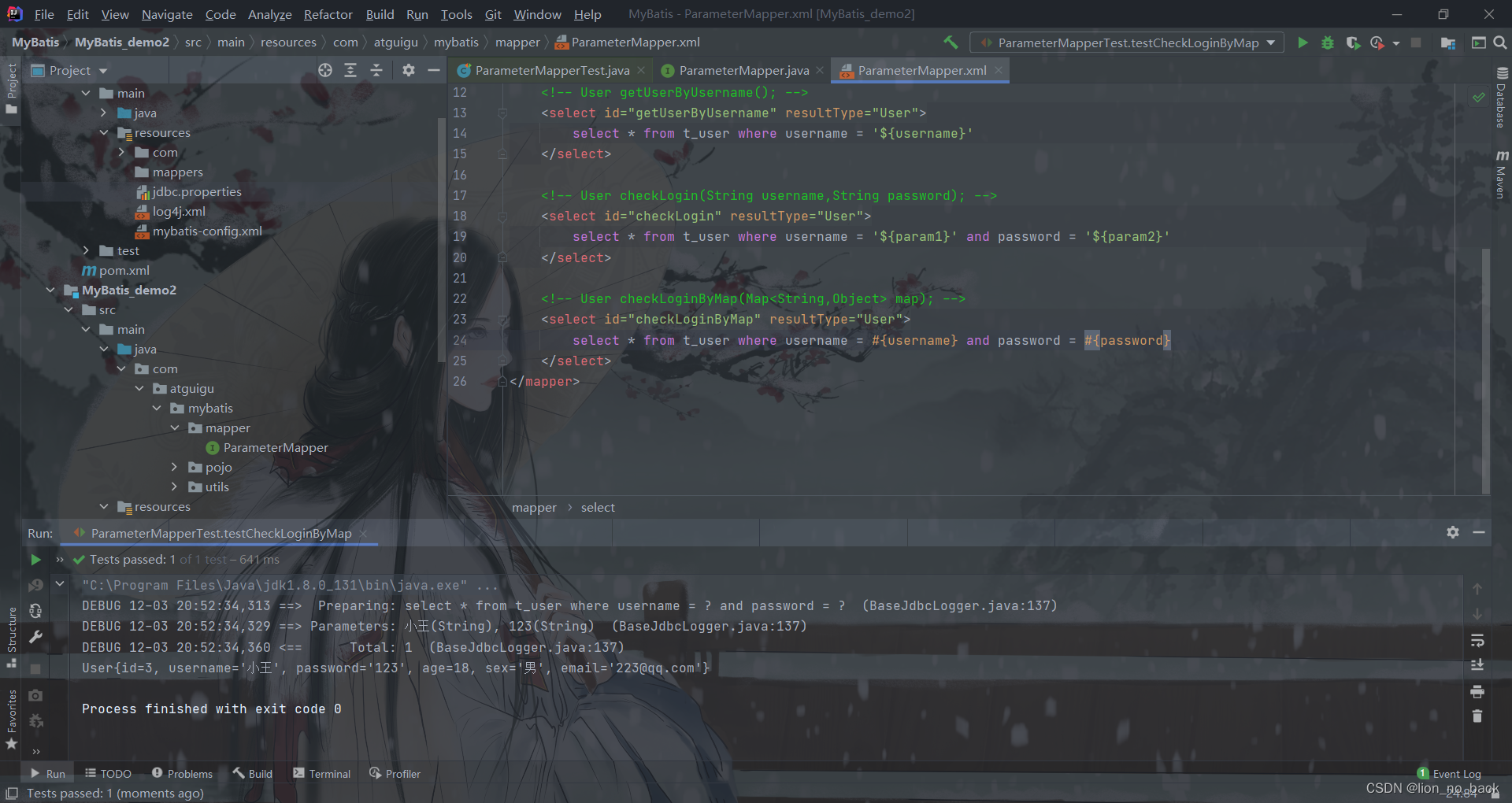Toggle the Structure side tab
This screenshot has width=1512, height=803.
[x=11, y=637]
